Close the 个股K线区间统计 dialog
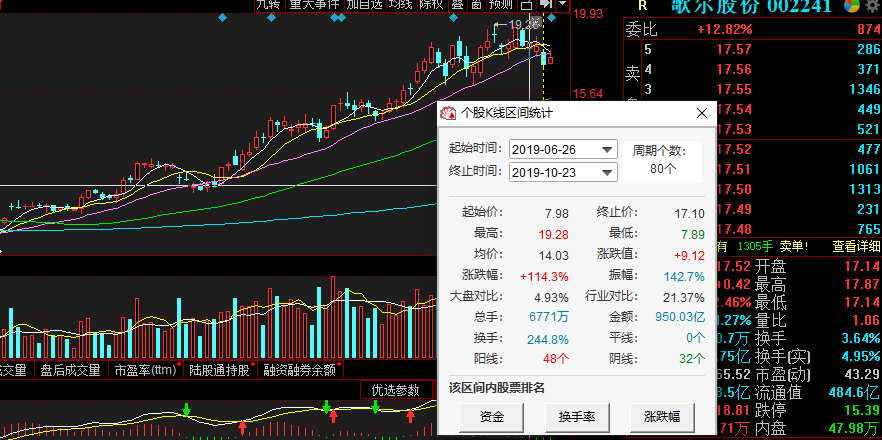The height and width of the screenshot is (440, 882). 701,113
